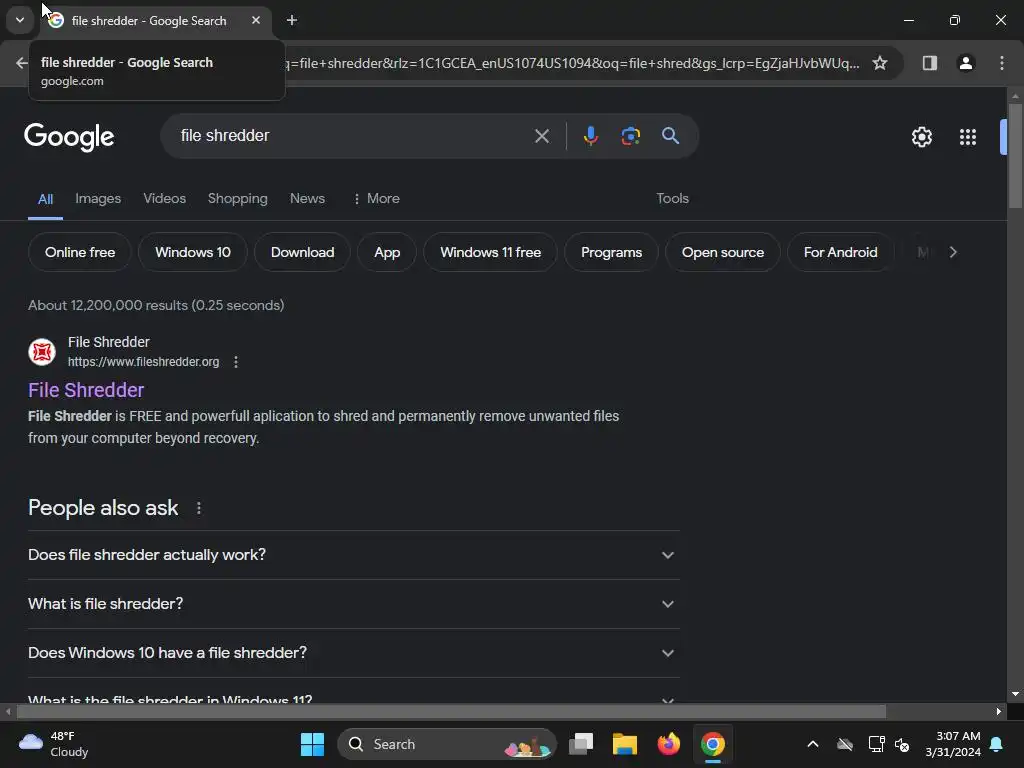Open the File Shredder result link
The image size is (1024, 768).
86,390
